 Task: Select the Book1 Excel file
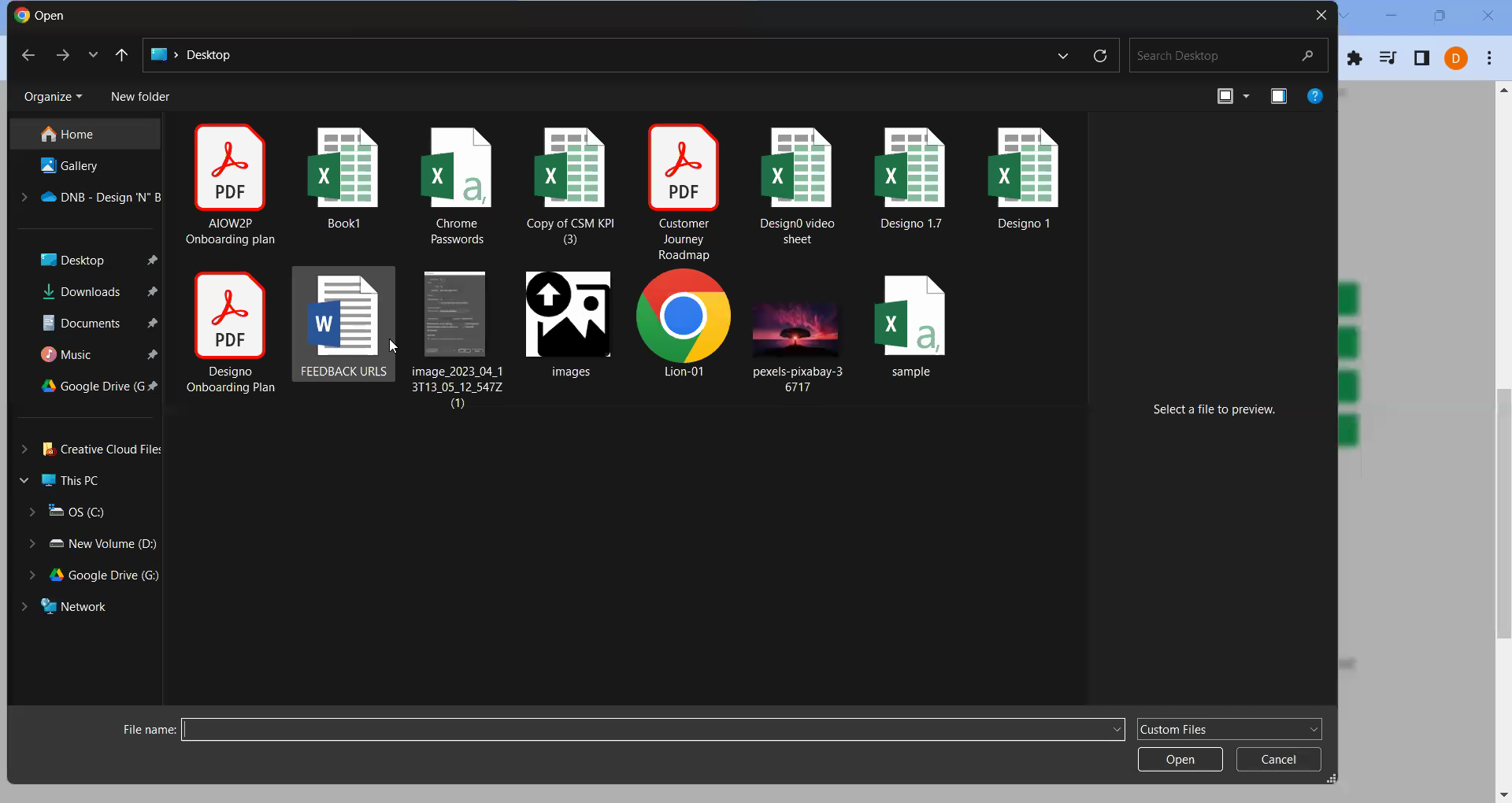(343, 168)
